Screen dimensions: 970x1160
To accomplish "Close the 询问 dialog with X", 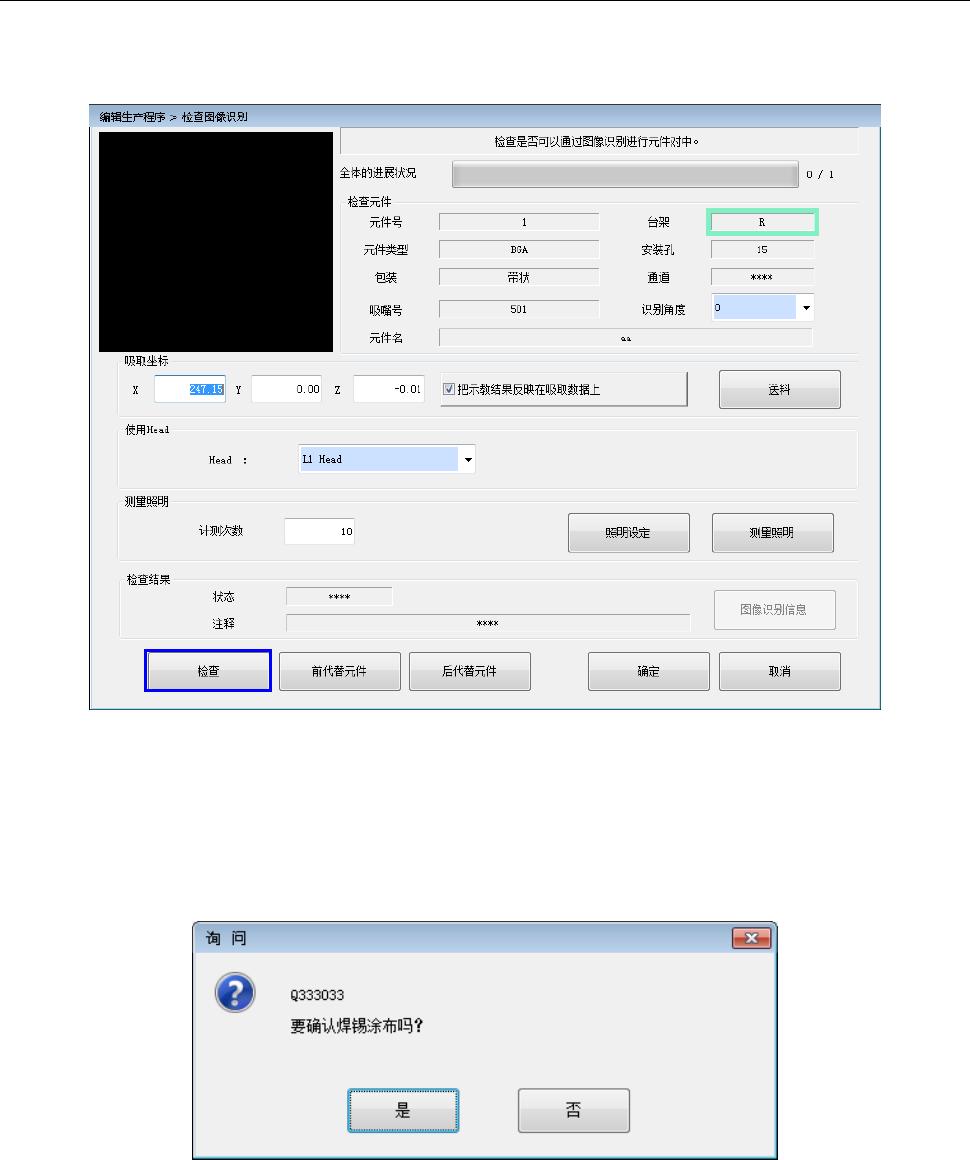I will [752, 938].
